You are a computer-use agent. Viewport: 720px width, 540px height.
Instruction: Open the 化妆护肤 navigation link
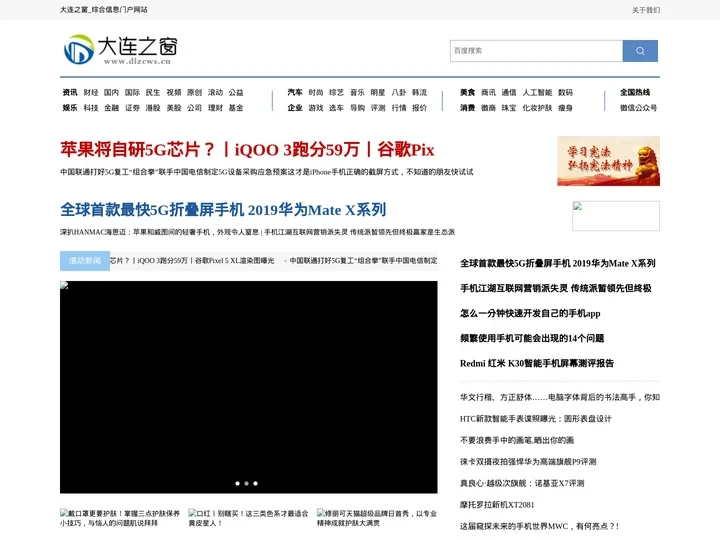coord(537,108)
